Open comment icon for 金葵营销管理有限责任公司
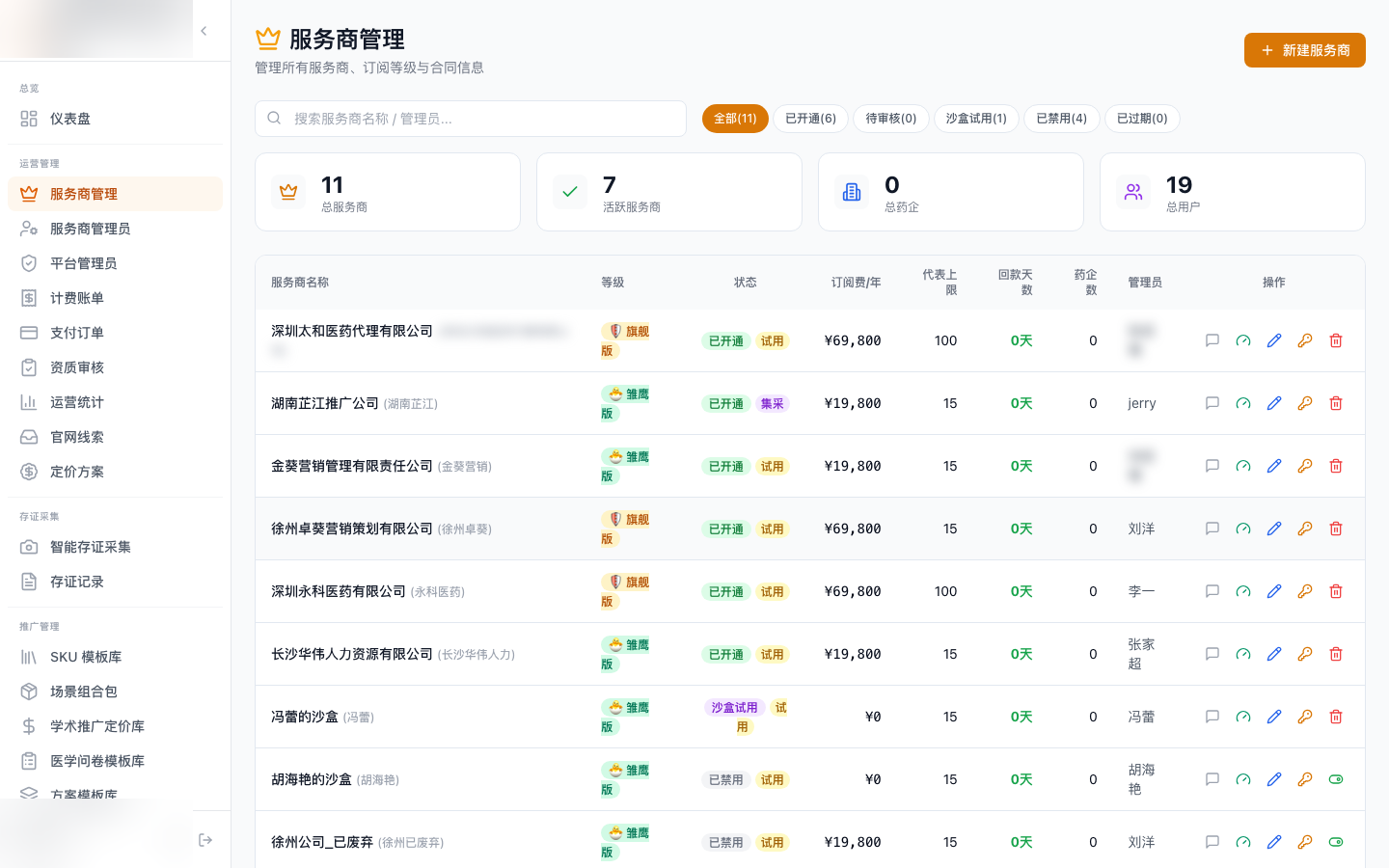Image resolution: width=1389 pixels, height=868 pixels. [x=1212, y=466]
